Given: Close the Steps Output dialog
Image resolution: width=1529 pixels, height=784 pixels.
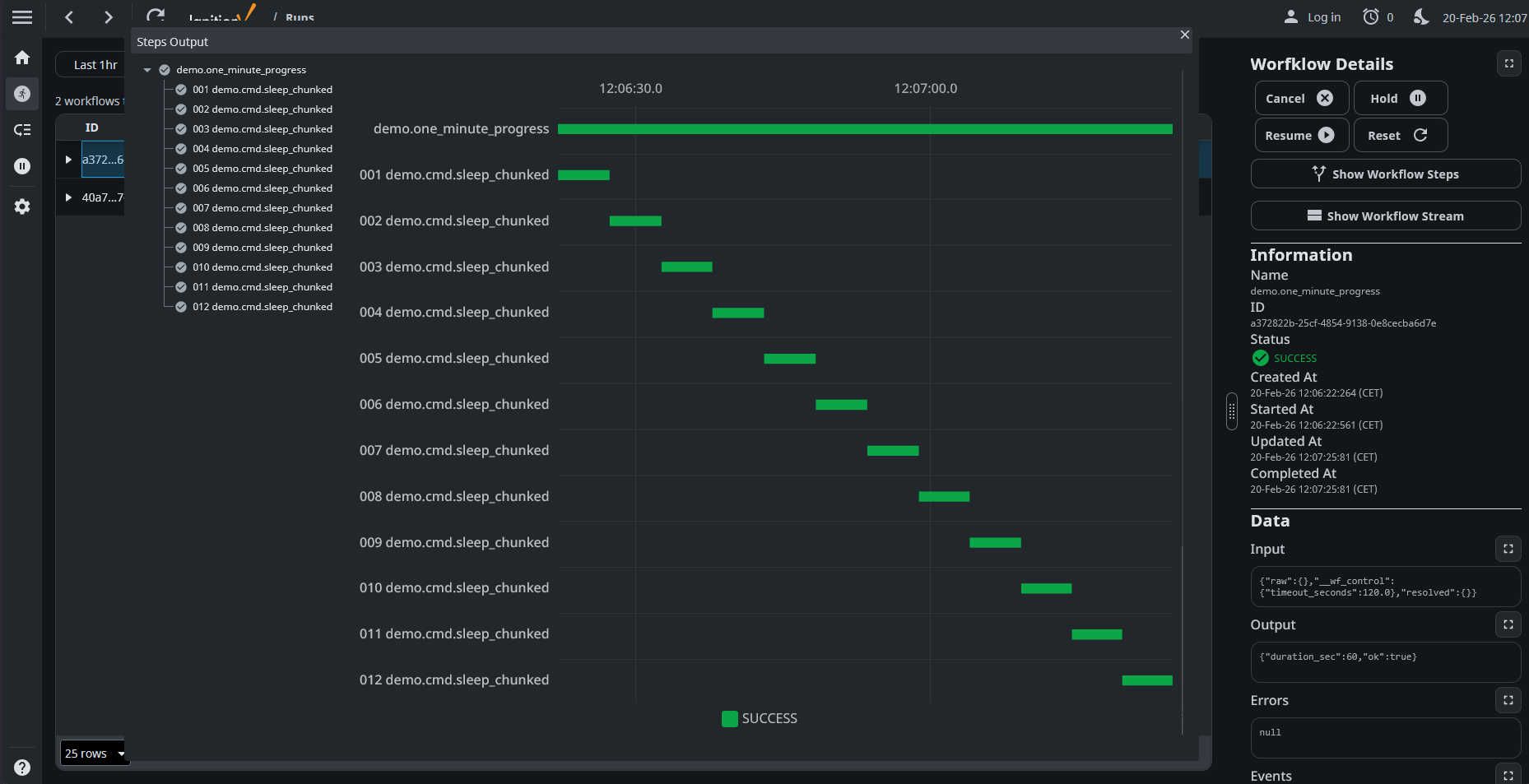Looking at the screenshot, I should (x=1184, y=35).
